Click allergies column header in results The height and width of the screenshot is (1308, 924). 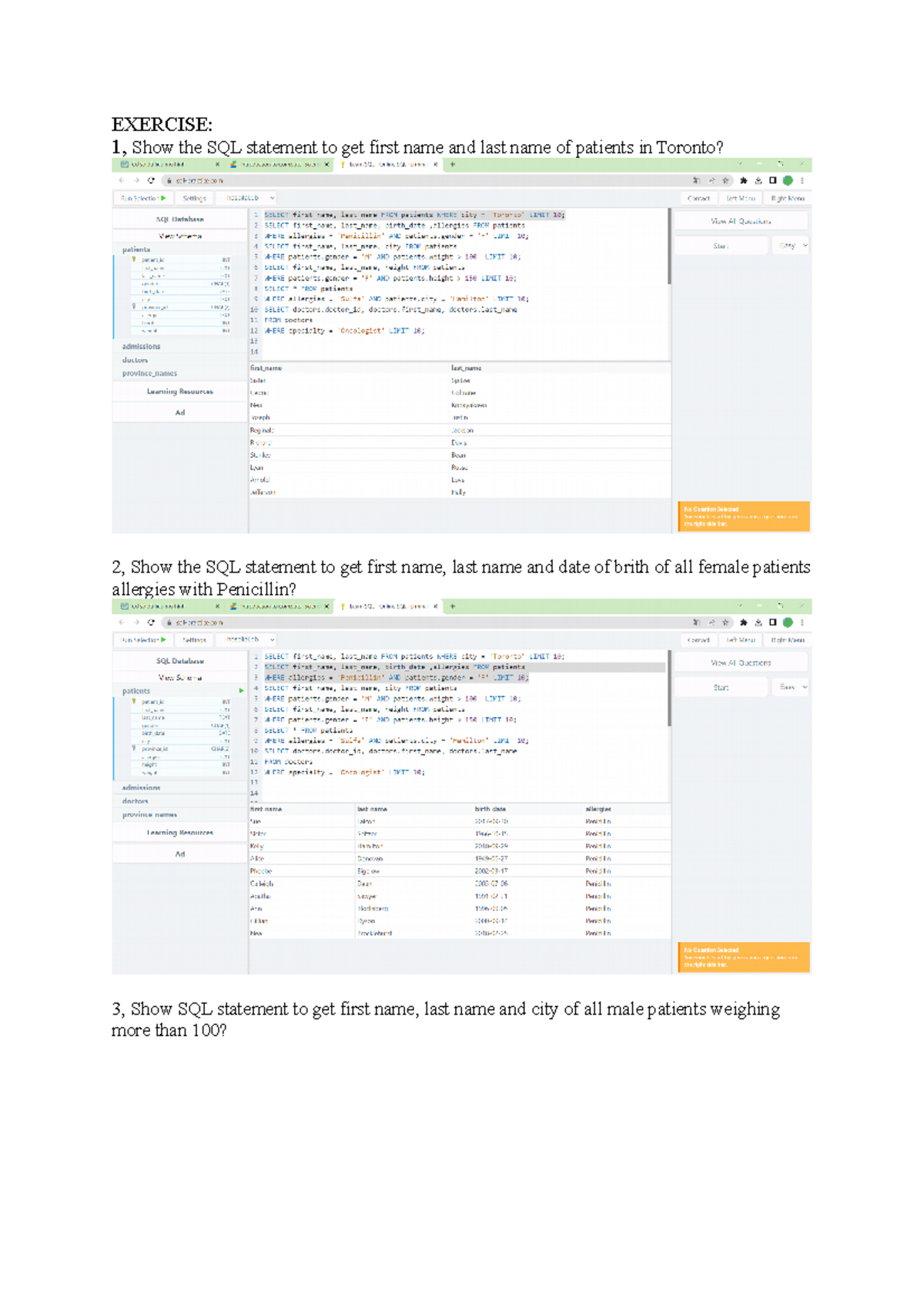pos(598,809)
